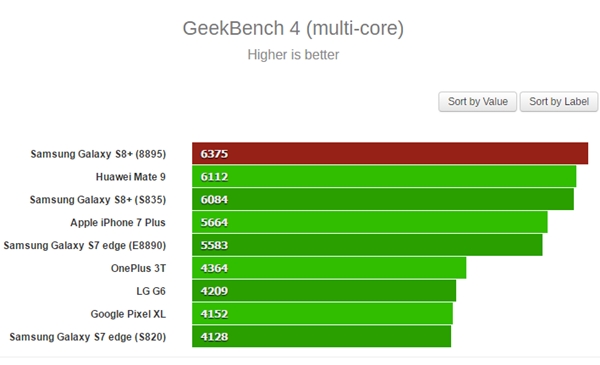Click the GeekBench 4 (multi-core) title
Viewport: 600px width, 365px height.
click(293, 28)
